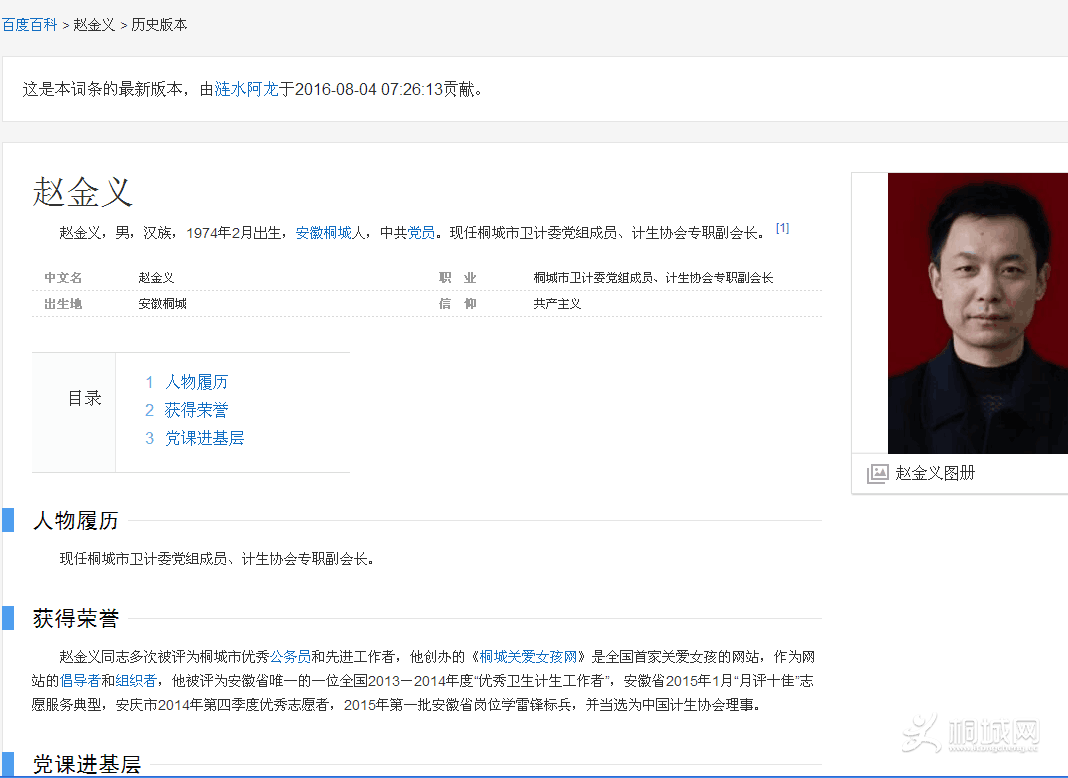
Task: Open the 赵金义图册 album label
Action: (935, 473)
